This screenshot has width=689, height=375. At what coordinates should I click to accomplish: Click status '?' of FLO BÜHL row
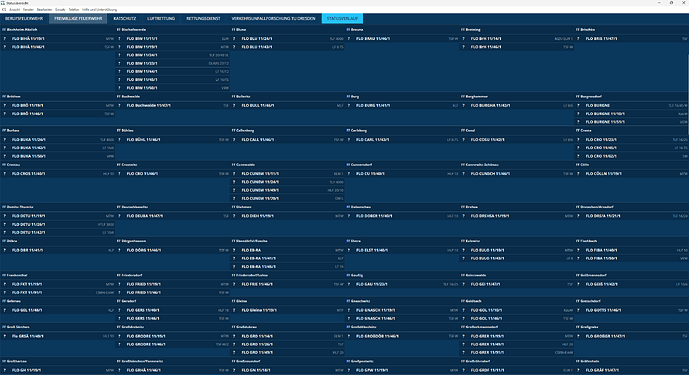pos(120,140)
